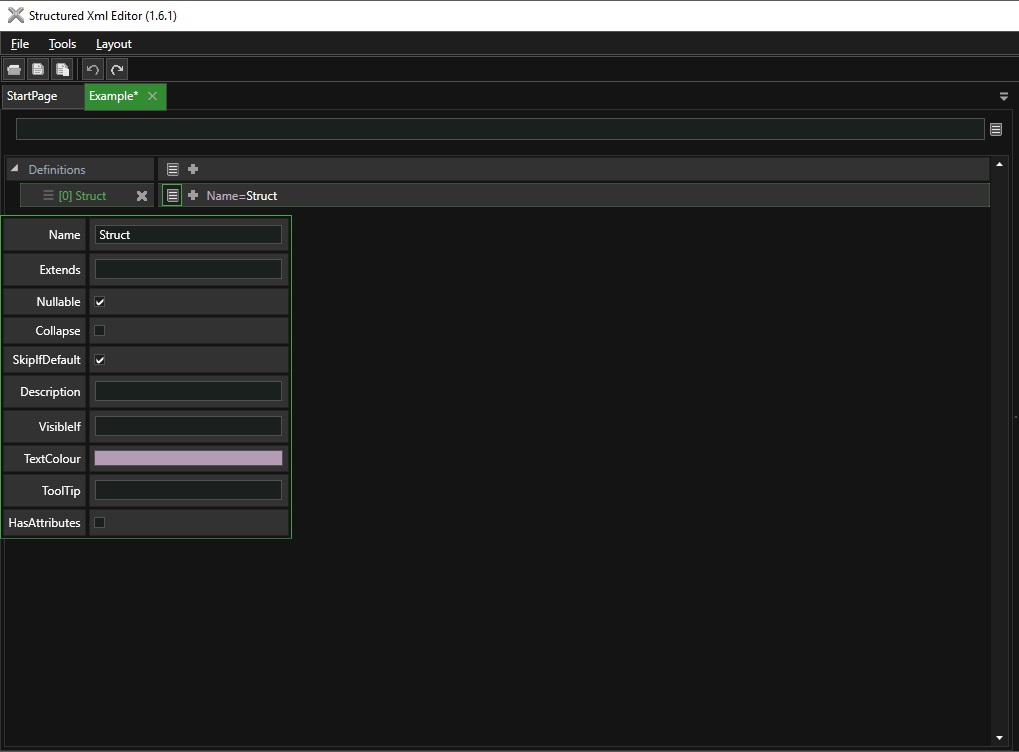
Task: Edit the Name field containing Struct
Action: click(x=188, y=235)
